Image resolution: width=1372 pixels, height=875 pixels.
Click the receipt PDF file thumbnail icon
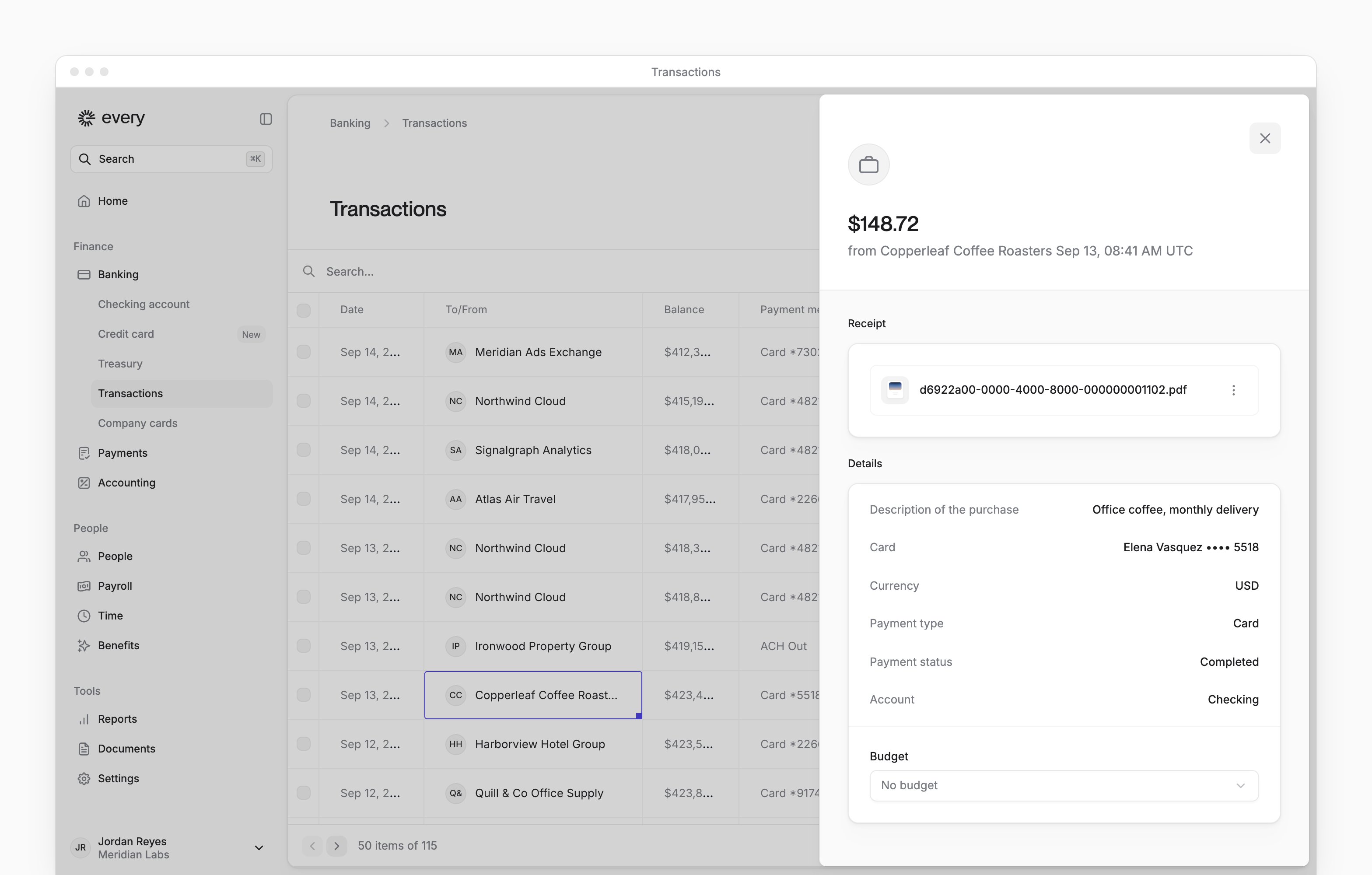(x=895, y=390)
